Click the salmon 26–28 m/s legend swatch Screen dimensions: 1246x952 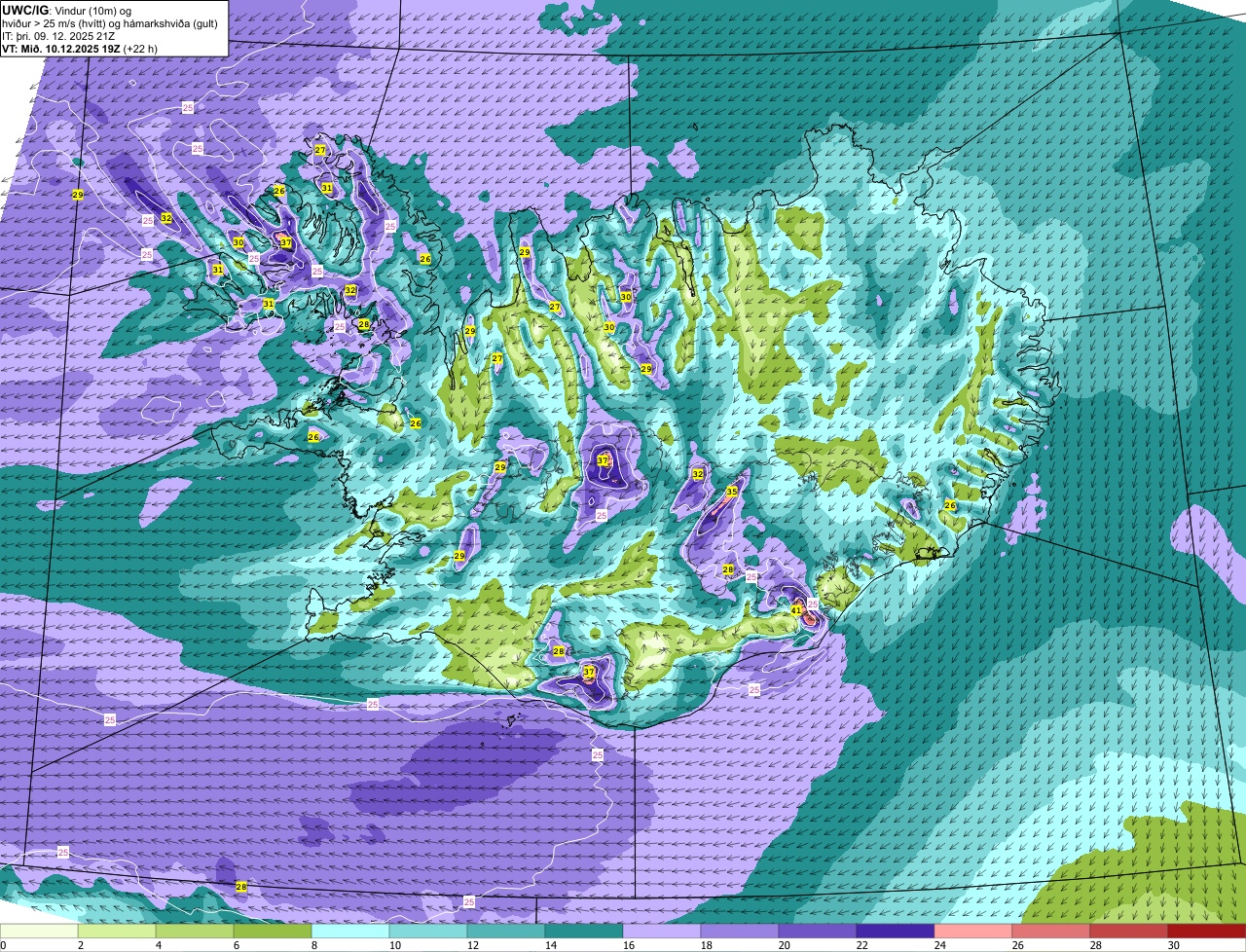tap(1052, 932)
